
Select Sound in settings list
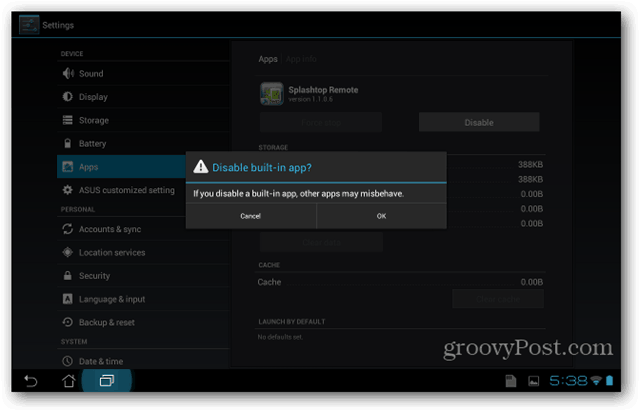(142, 73)
